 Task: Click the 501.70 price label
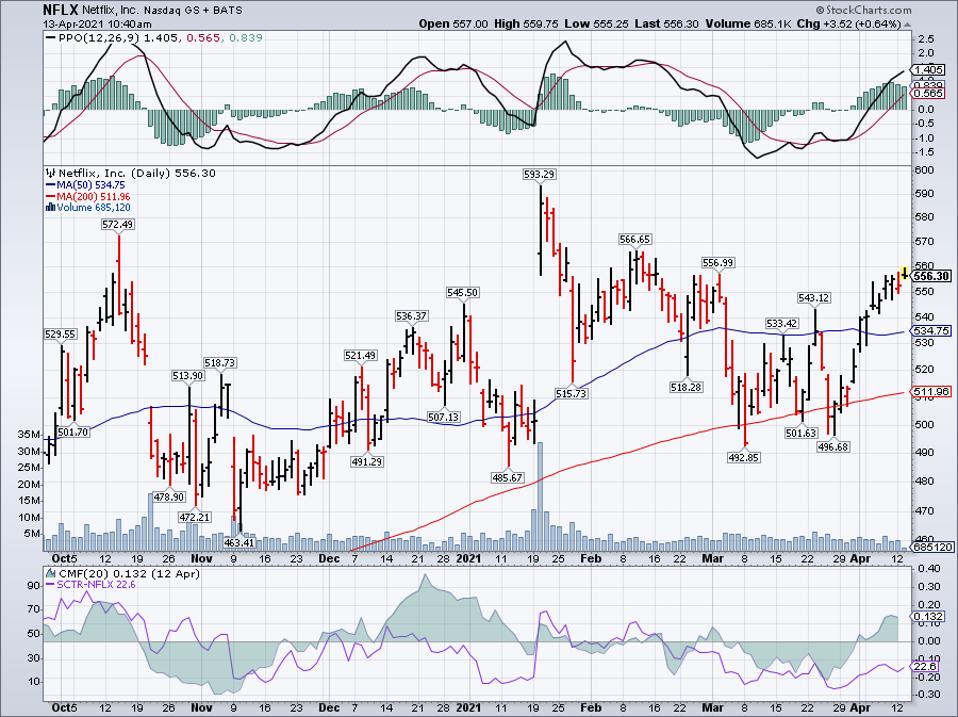[x=73, y=432]
